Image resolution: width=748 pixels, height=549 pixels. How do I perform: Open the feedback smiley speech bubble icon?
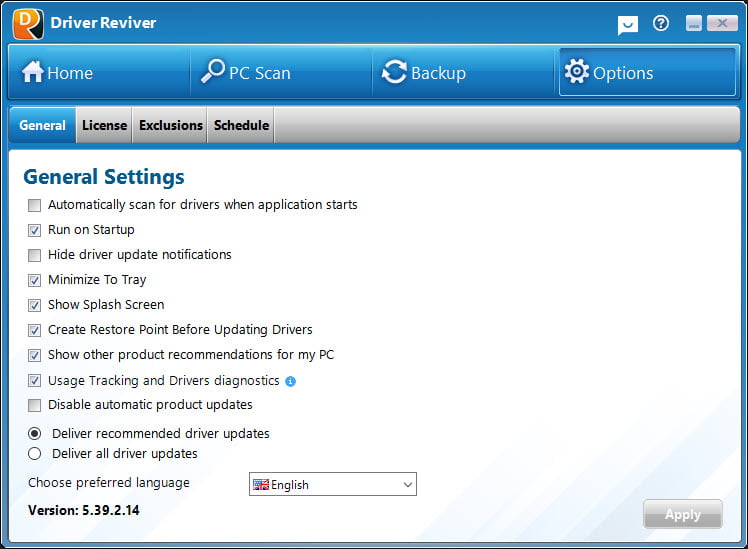point(628,24)
